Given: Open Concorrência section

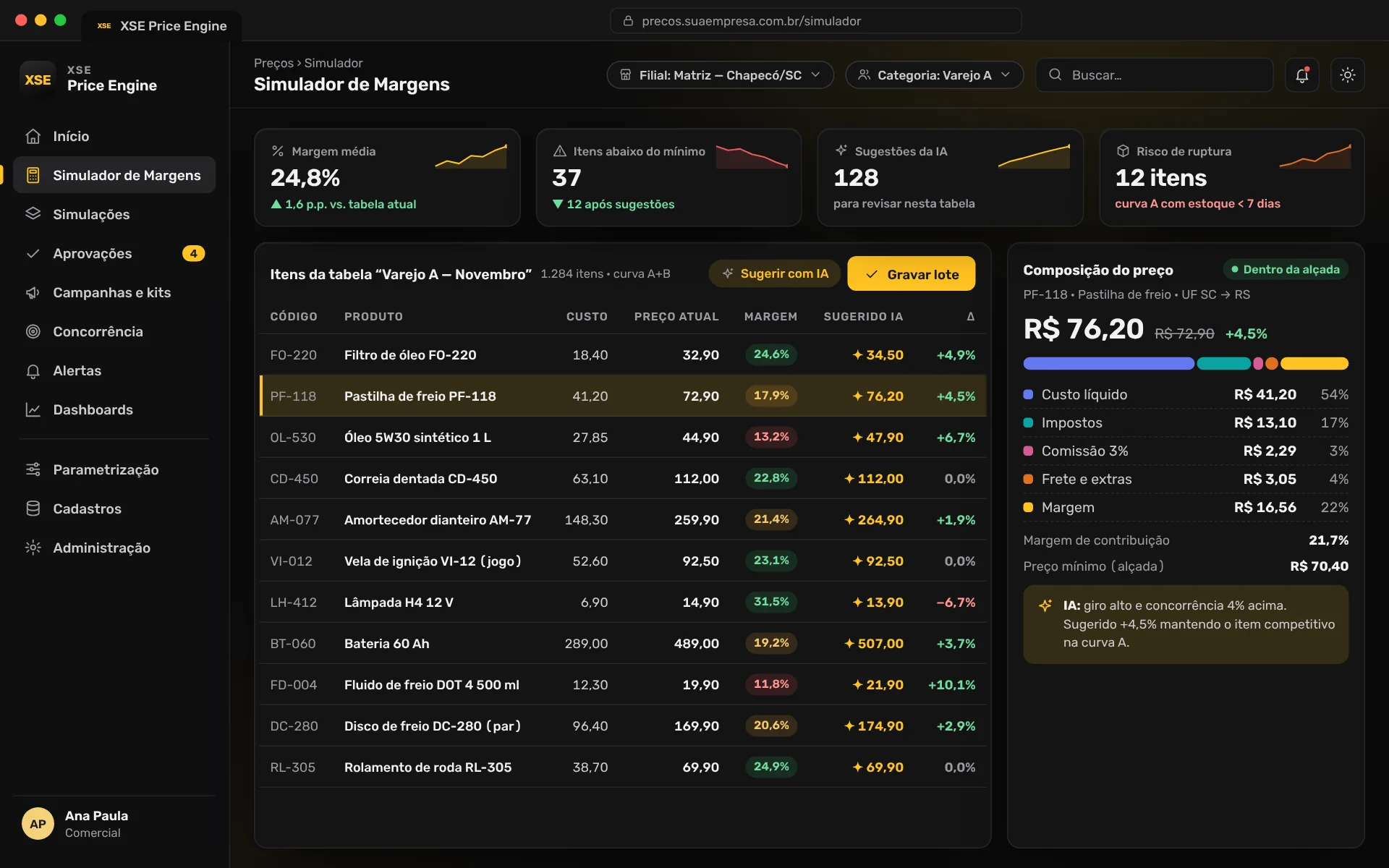Looking at the screenshot, I should pyautogui.click(x=114, y=331).
